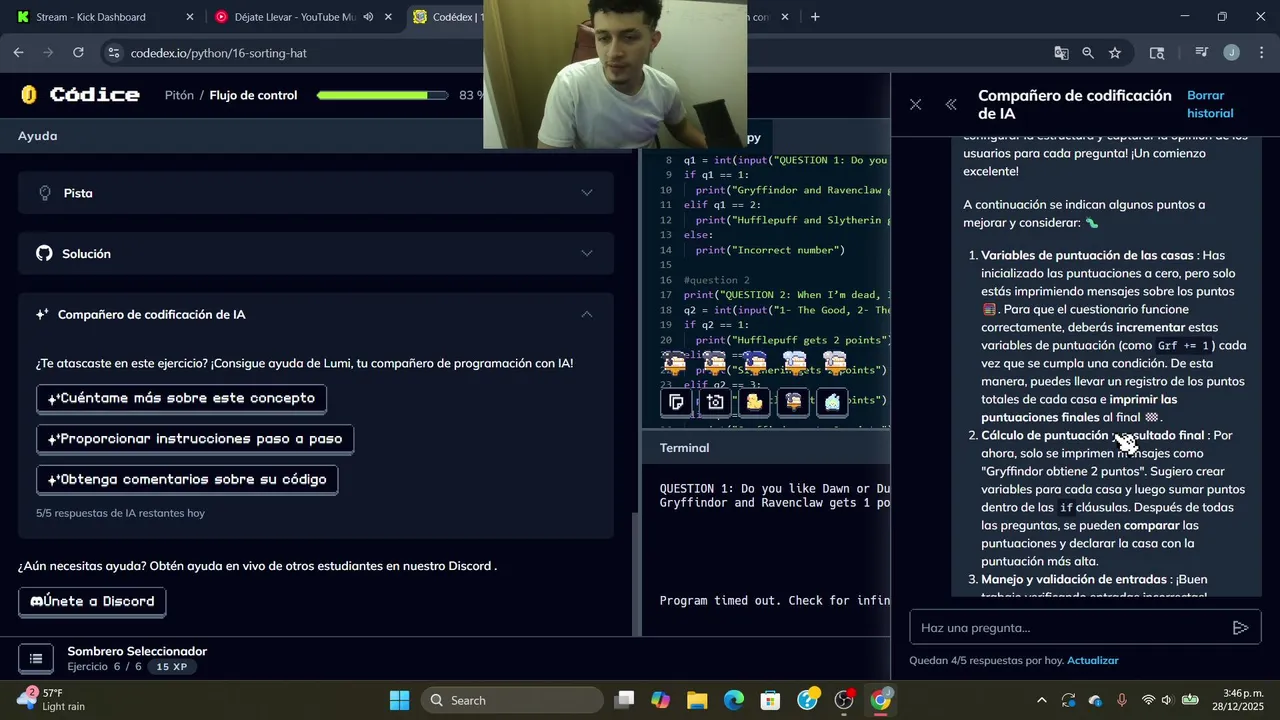The image size is (1280, 720).
Task: Click Sombrero Seleccionador exercise title
Action: pos(137,651)
